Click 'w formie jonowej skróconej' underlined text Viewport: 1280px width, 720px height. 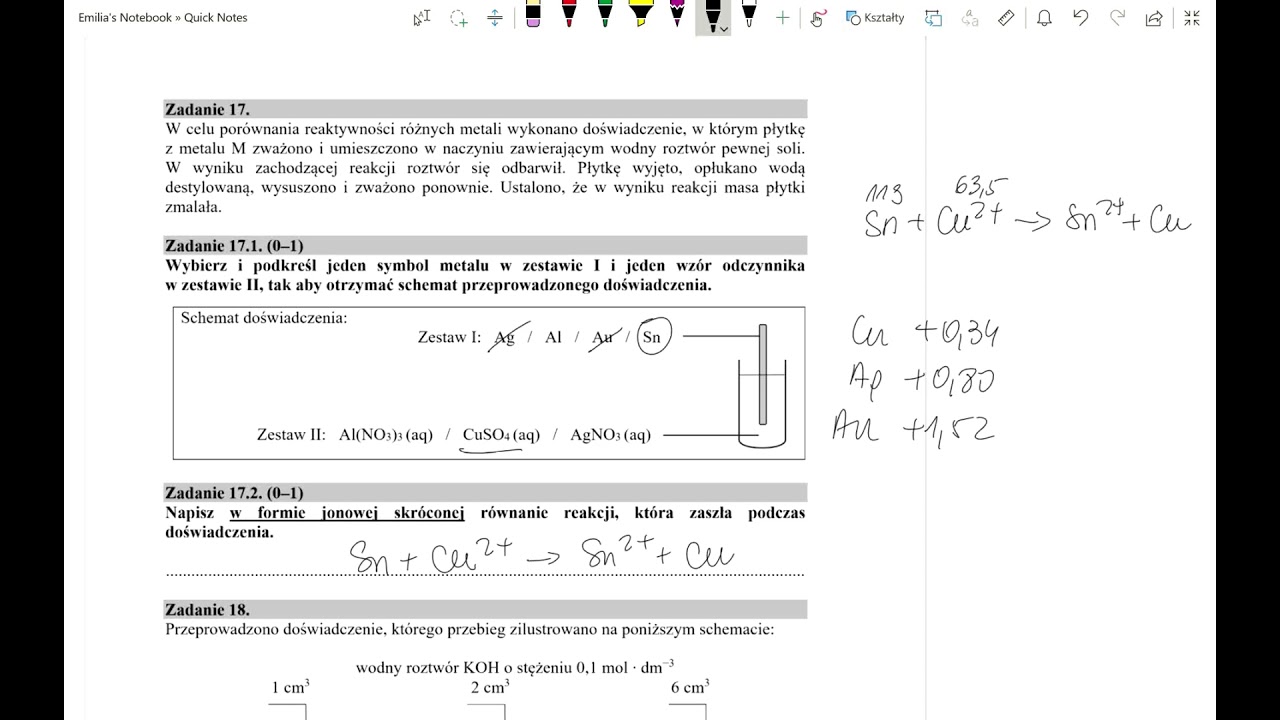click(347, 513)
